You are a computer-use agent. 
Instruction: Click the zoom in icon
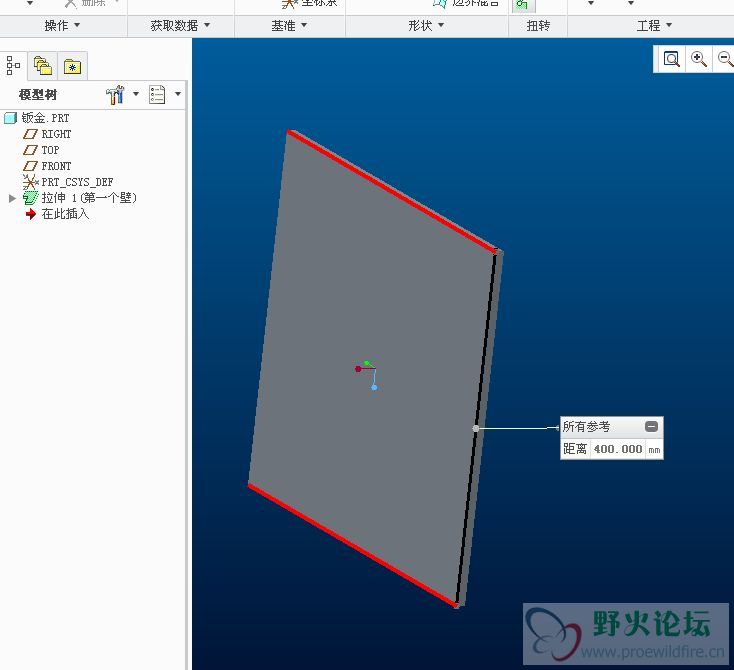point(698,59)
